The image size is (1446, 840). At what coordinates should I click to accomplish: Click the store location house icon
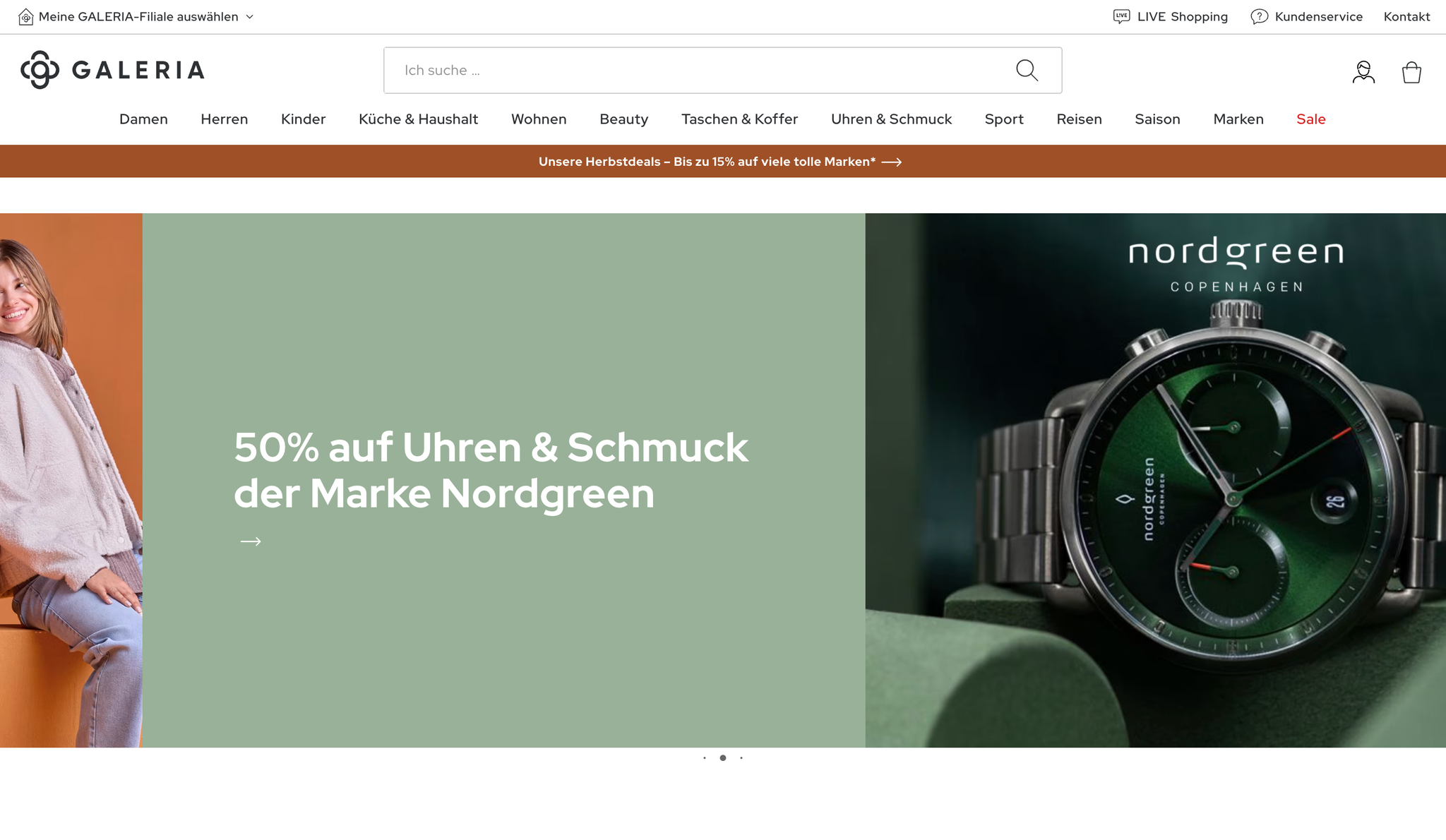(26, 17)
